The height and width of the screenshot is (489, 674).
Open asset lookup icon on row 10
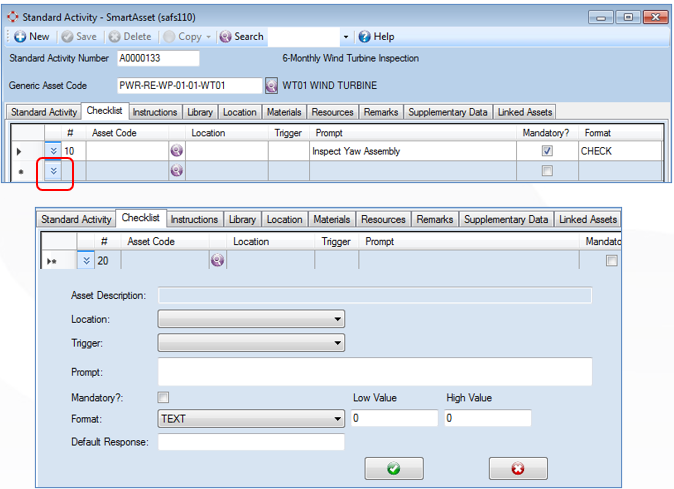pyautogui.click(x=177, y=151)
